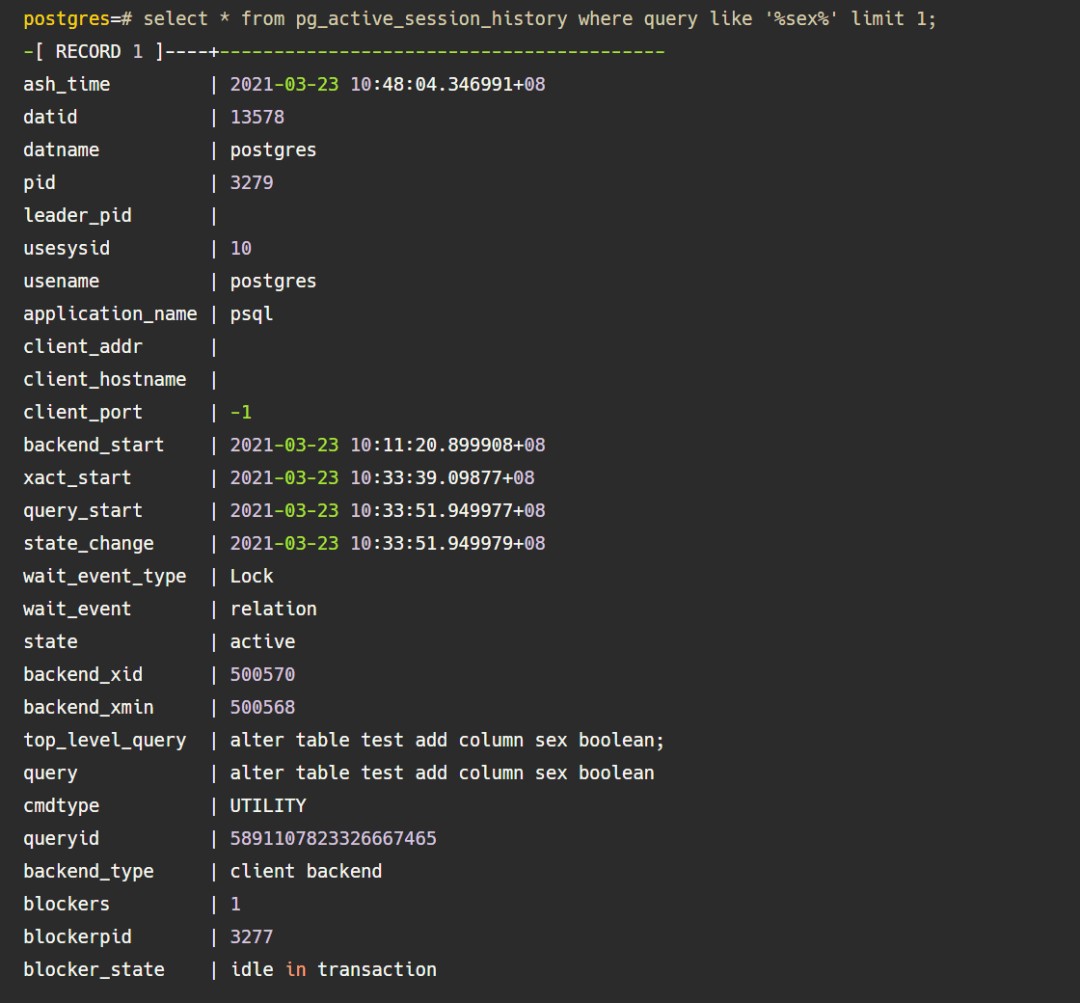Click the backend_start timestamp value
This screenshot has height=1003, width=1080.
click(x=387, y=445)
